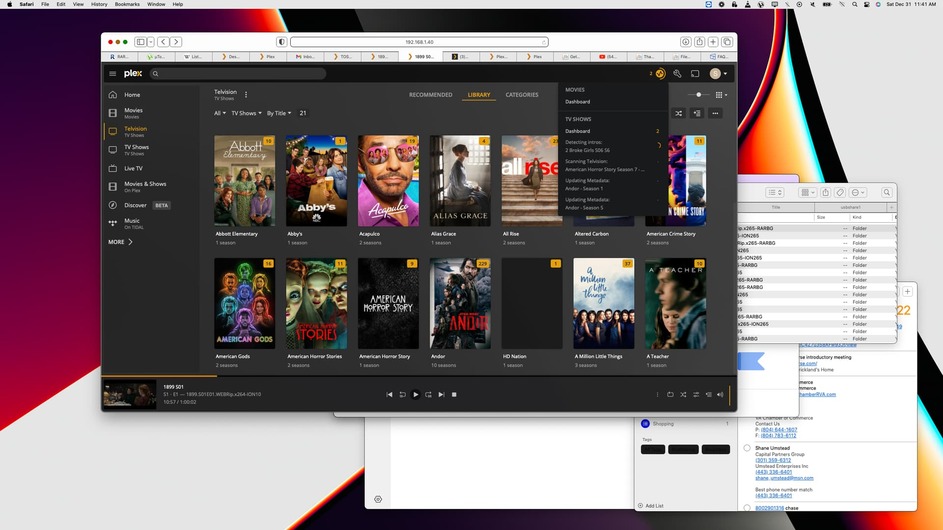Expand MORE in the Plex sidebar
The image size is (943, 530).
(x=120, y=242)
